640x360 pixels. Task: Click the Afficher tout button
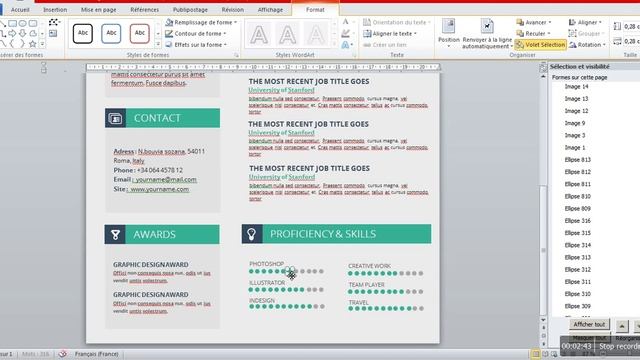pos(589,324)
